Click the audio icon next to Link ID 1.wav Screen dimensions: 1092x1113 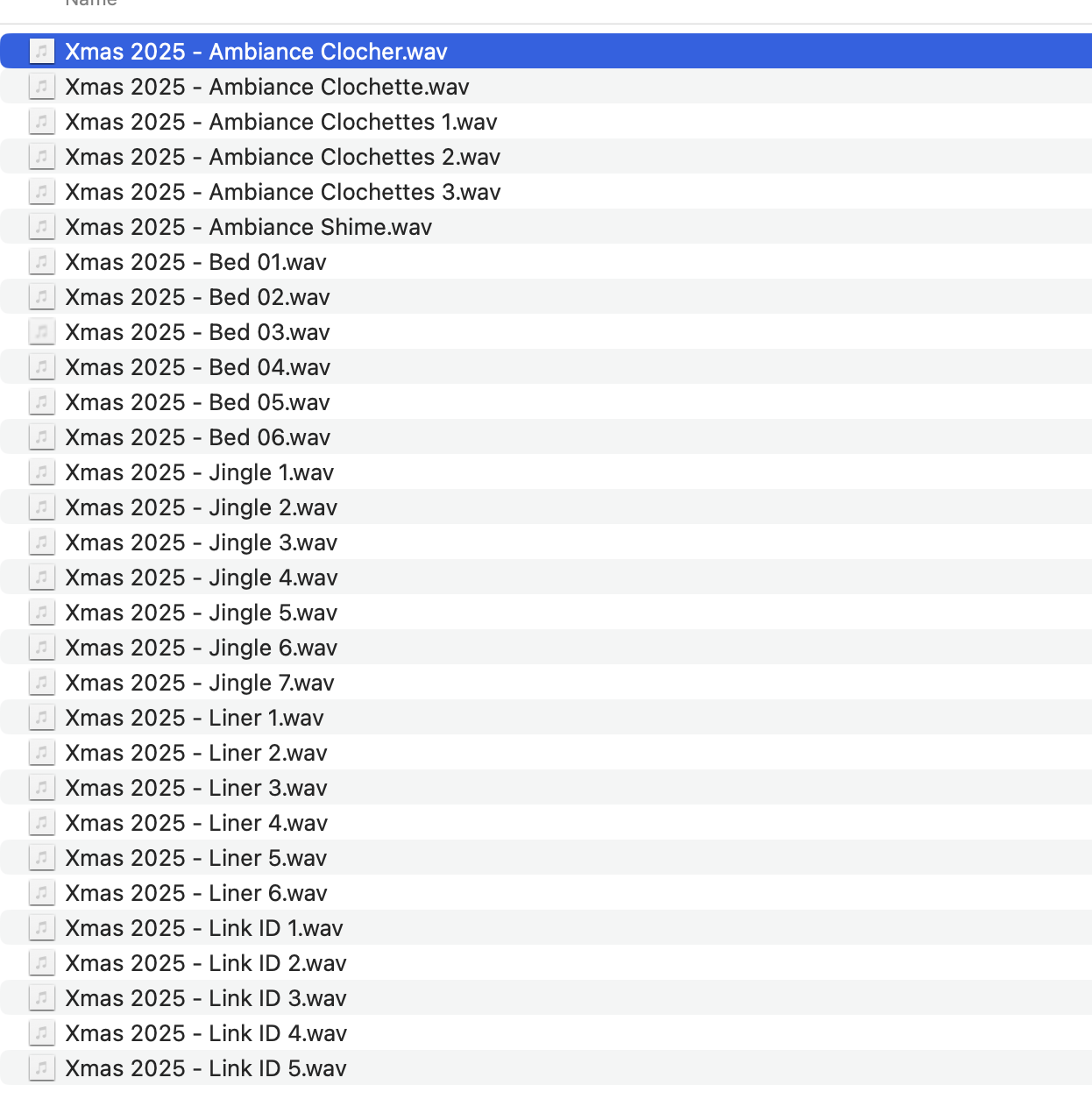(x=41, y=928)
